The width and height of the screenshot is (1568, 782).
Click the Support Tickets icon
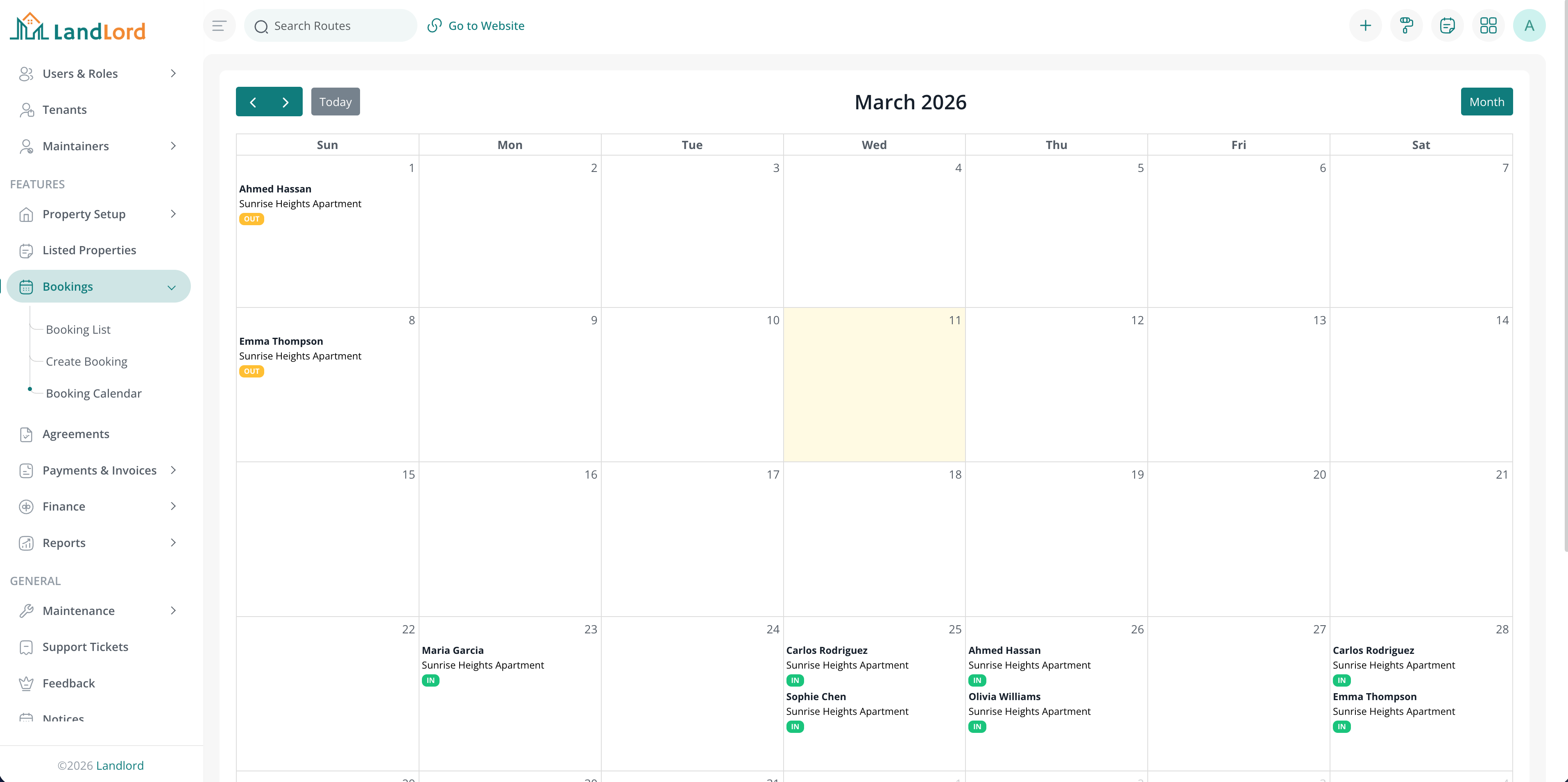tap(27, 647)
